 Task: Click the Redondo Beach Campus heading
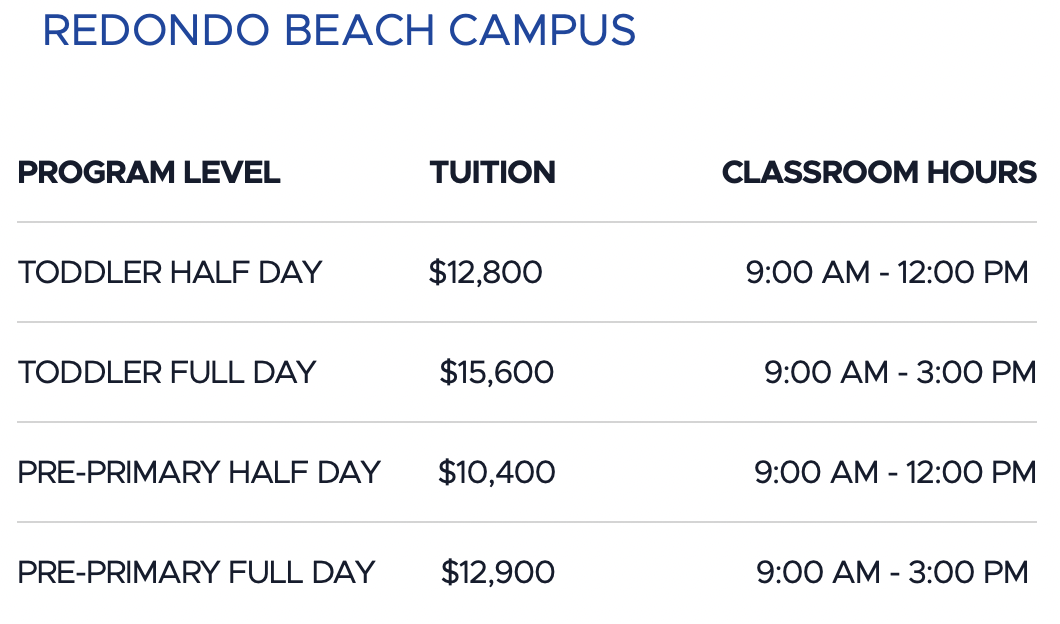(x=339, y=30)
